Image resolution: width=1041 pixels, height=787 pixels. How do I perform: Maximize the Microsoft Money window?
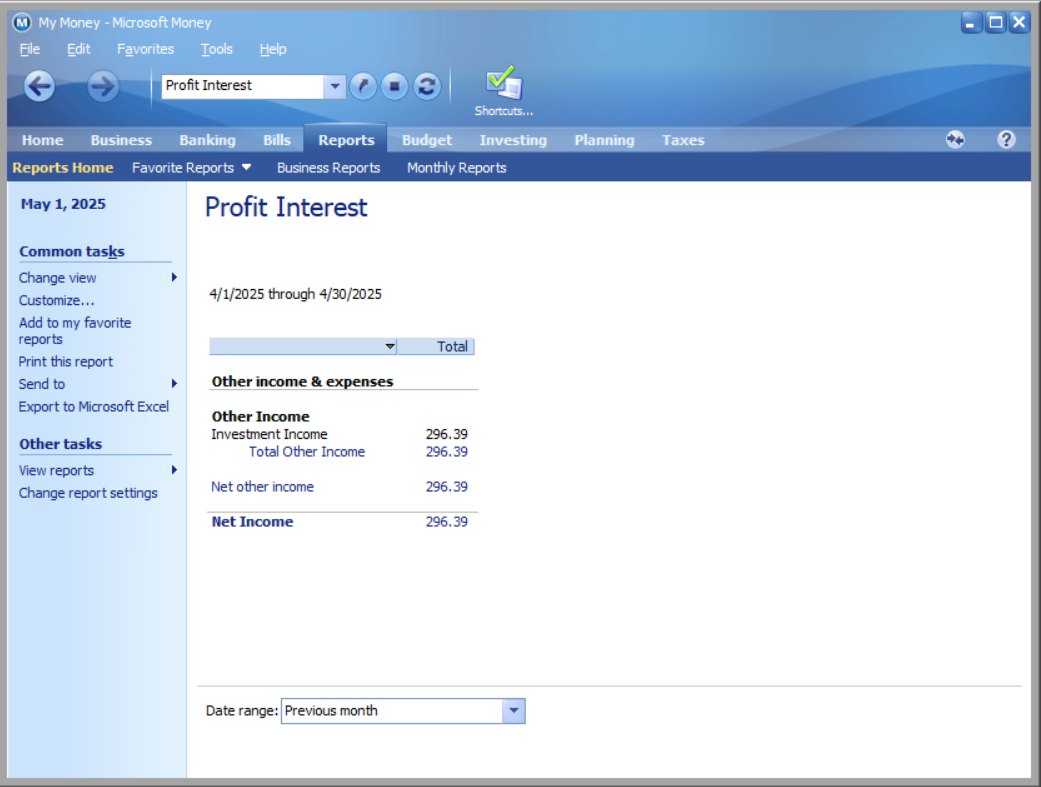click(x=995, y=23)
